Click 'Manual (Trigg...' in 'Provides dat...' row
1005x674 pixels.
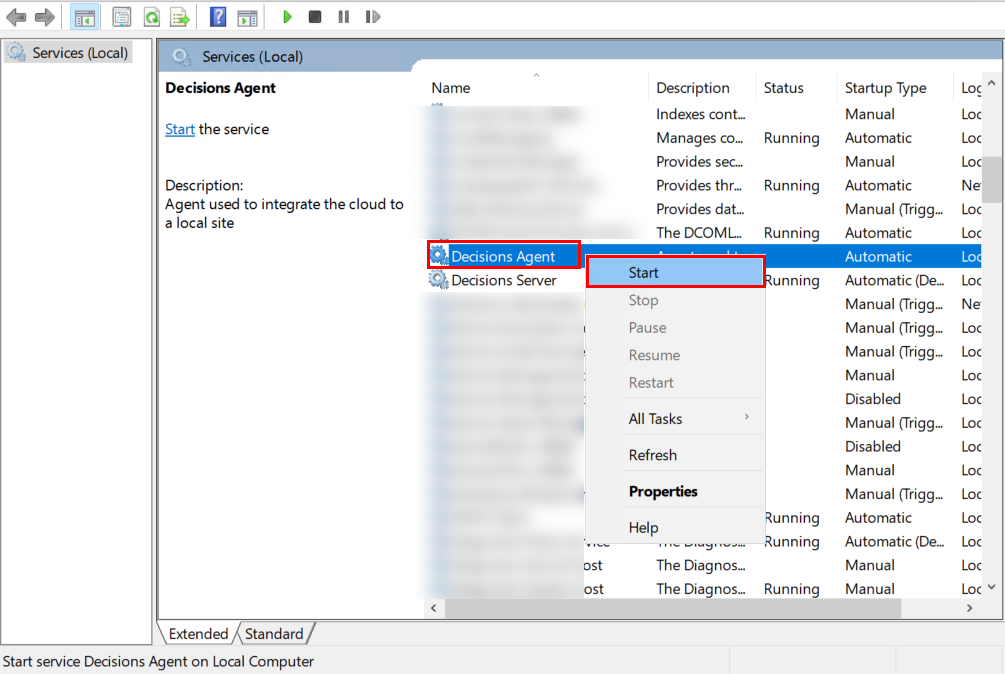coord(894,209)
